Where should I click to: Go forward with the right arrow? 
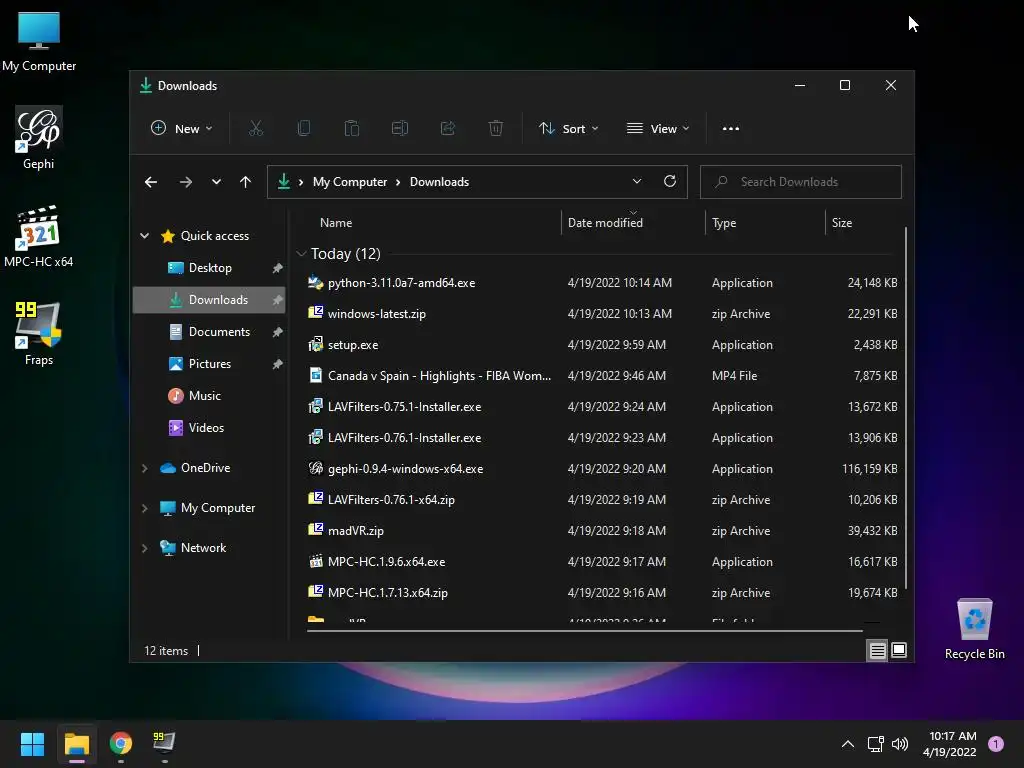(x=185, y=182)
